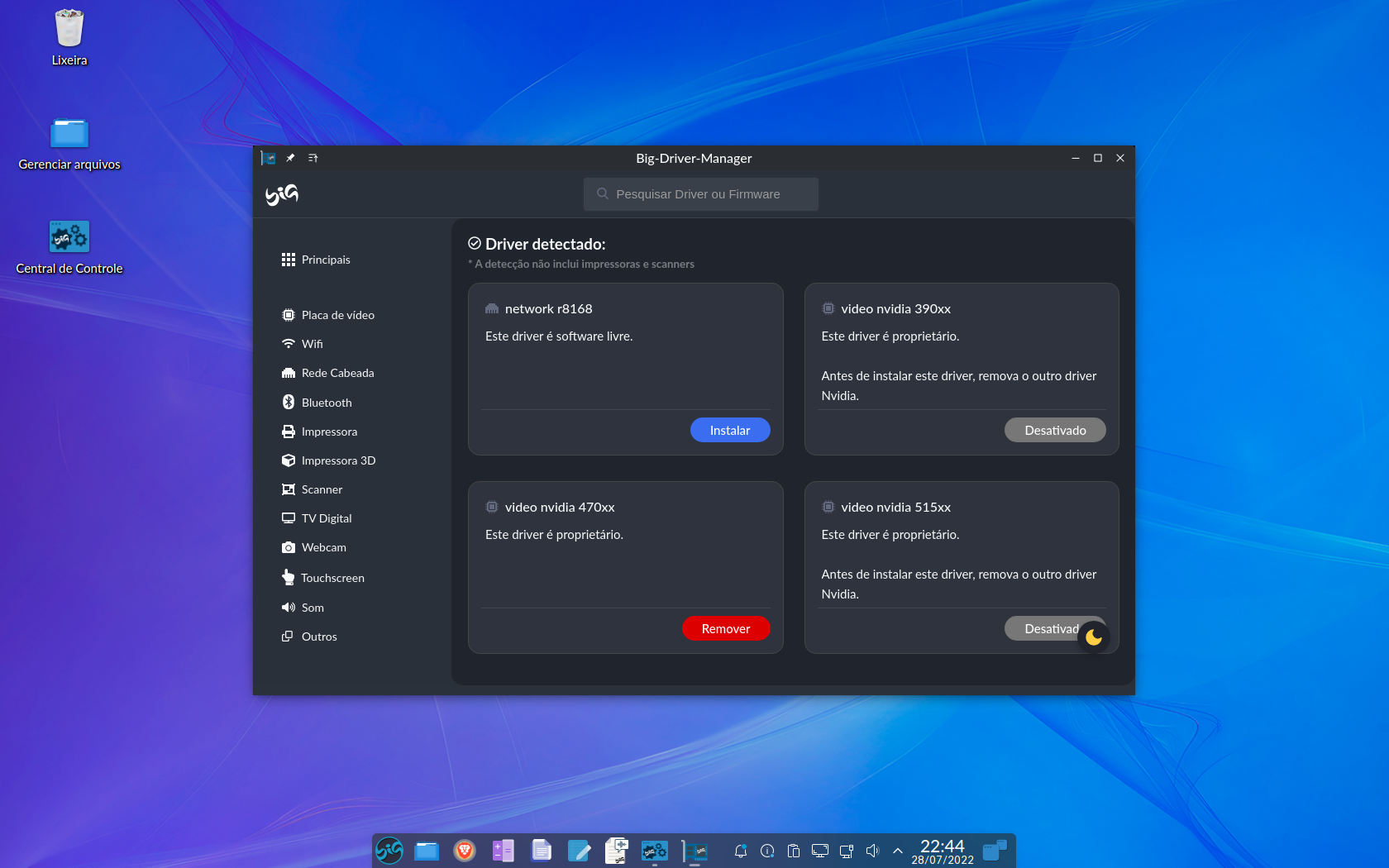
Task: Click the Webcam camera icon
Action: (289, 547)
